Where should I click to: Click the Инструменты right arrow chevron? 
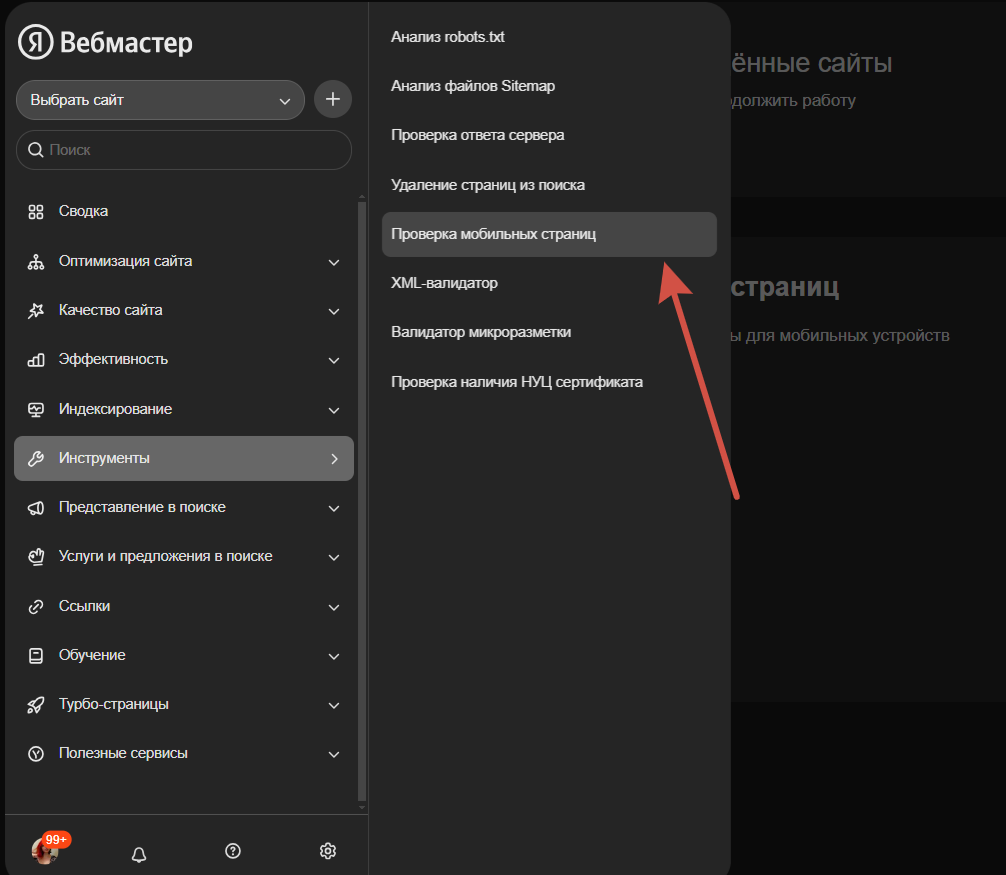(334, 459)
